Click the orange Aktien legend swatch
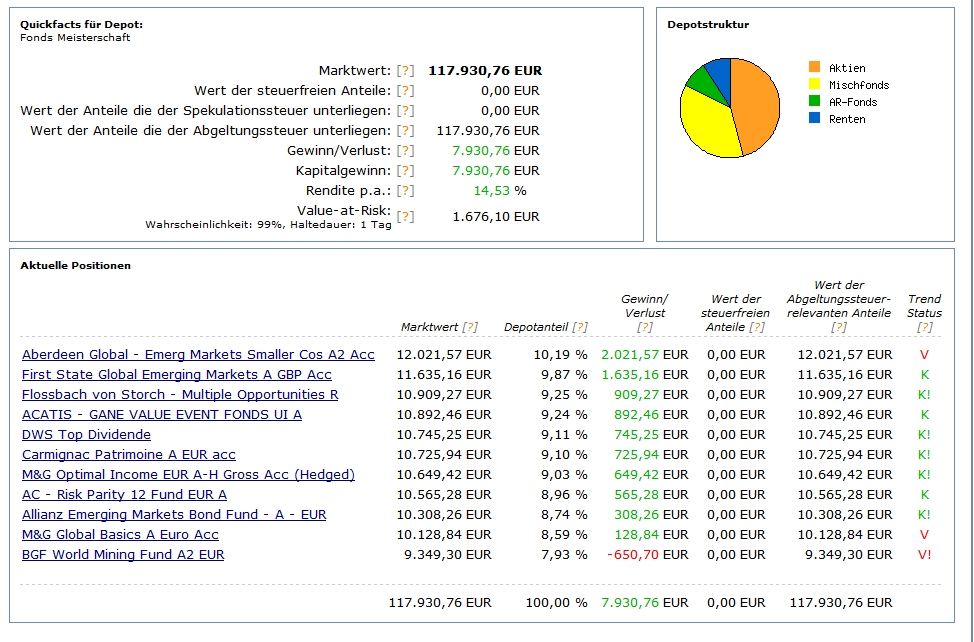The height and width of the screenshot is (642, 974). (814, 68)
